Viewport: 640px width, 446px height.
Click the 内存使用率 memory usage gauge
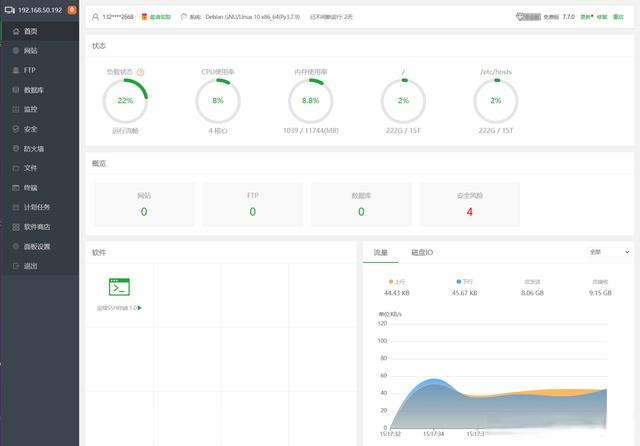[310, 101]
